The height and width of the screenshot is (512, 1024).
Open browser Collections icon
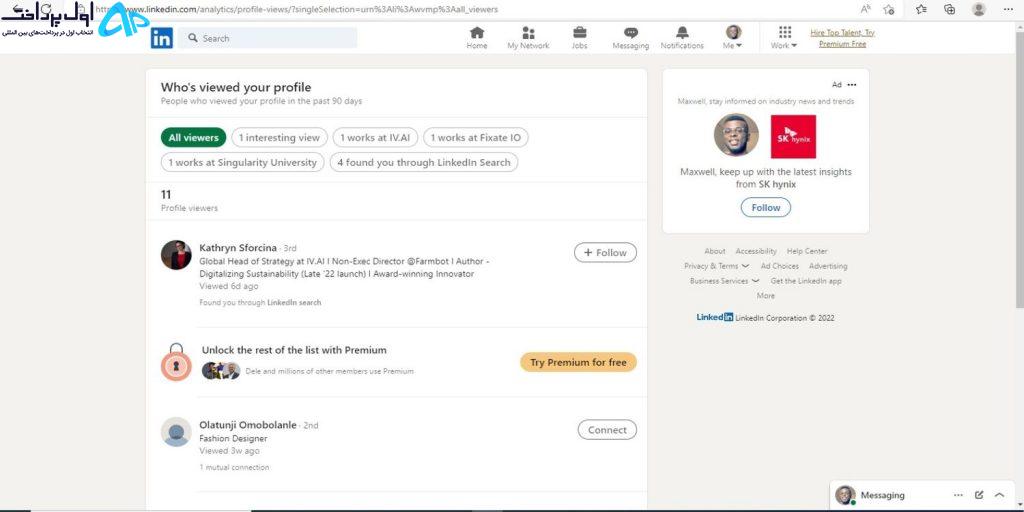click(x=950, y=9)
